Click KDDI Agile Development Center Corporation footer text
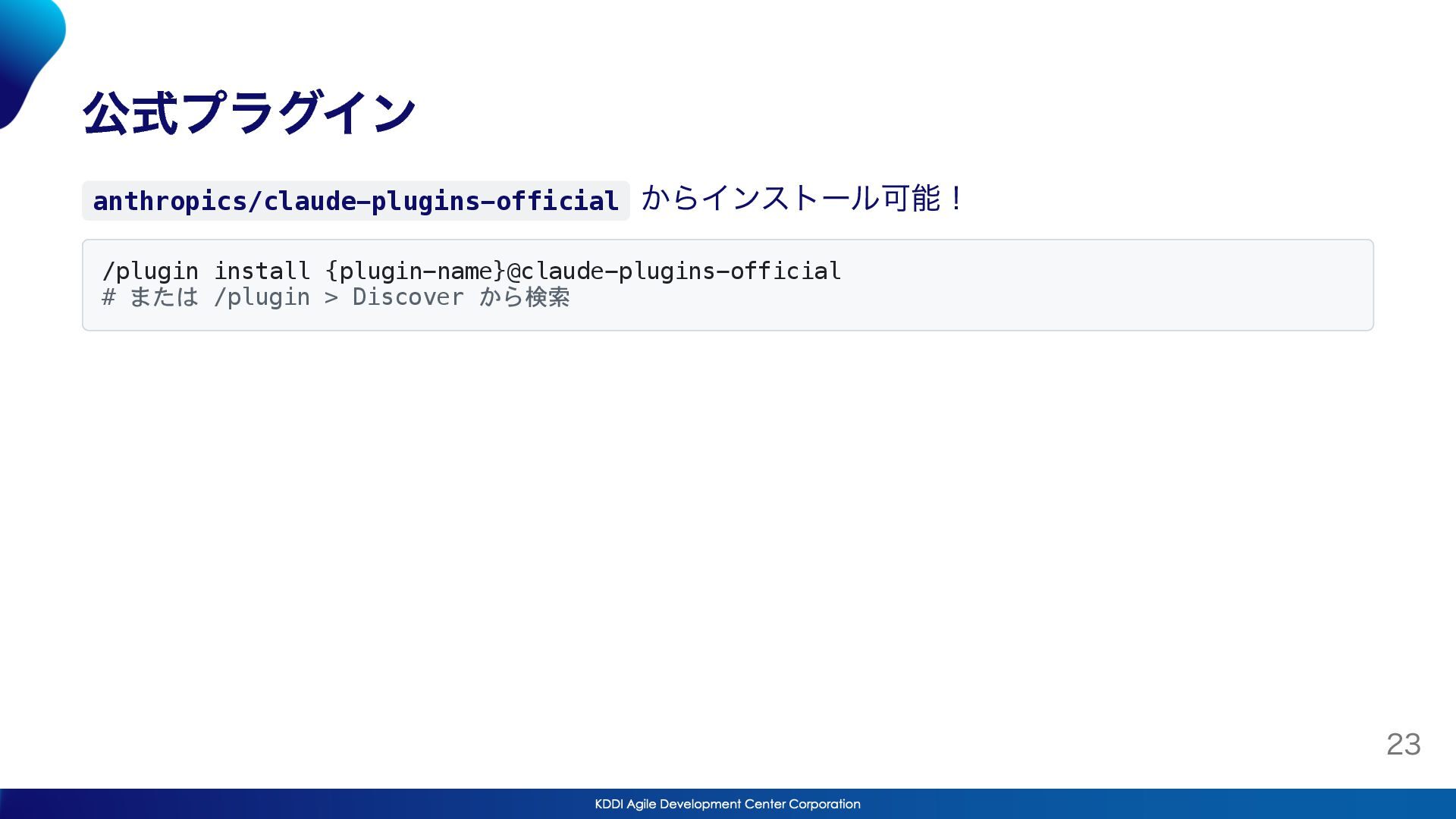Viewport: 1456px width, 819px height. [x=727, y=804]
